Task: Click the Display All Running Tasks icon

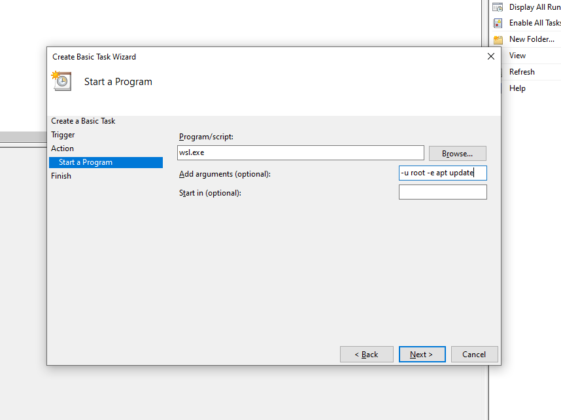Action: (x=498, y=7)
